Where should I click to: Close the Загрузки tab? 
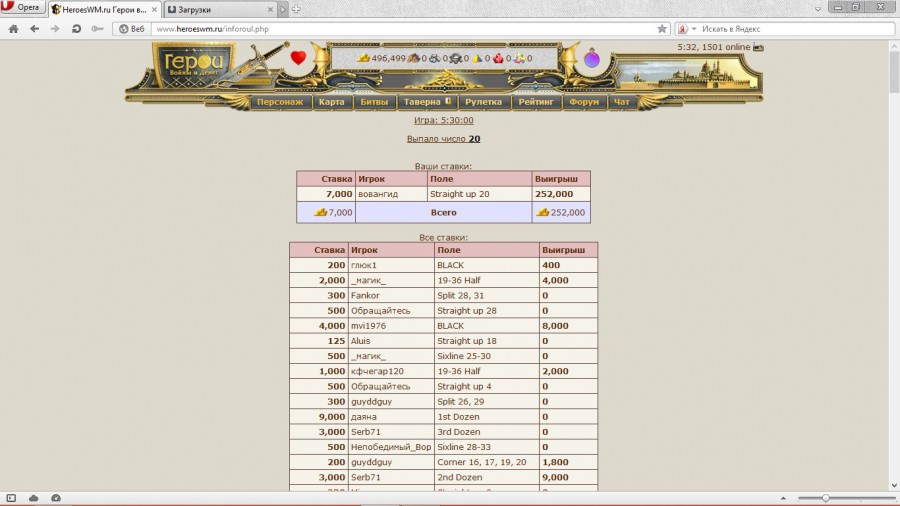click(x=270, y=10)
